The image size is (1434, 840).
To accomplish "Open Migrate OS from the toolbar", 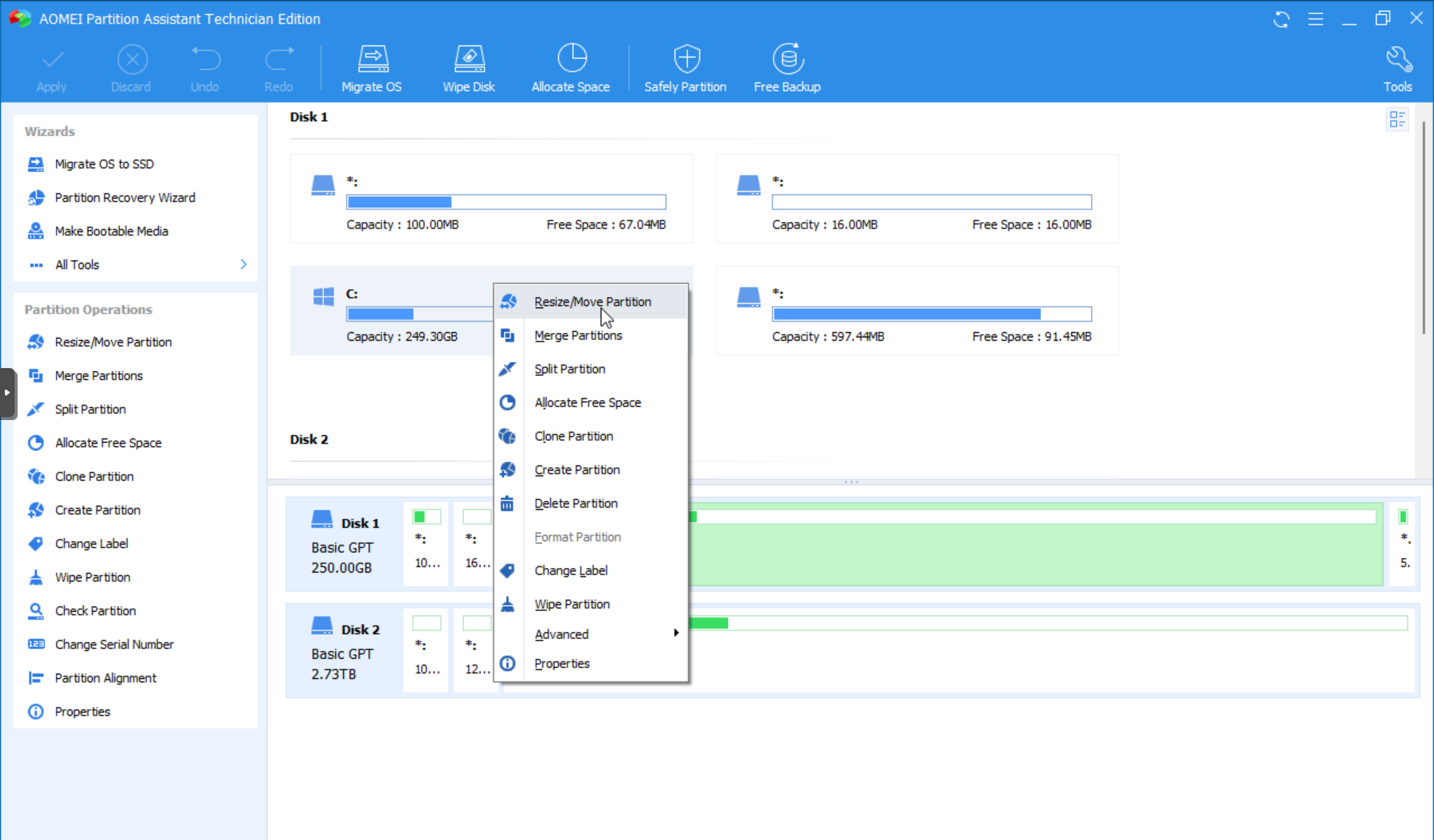I will pos(372,68).
